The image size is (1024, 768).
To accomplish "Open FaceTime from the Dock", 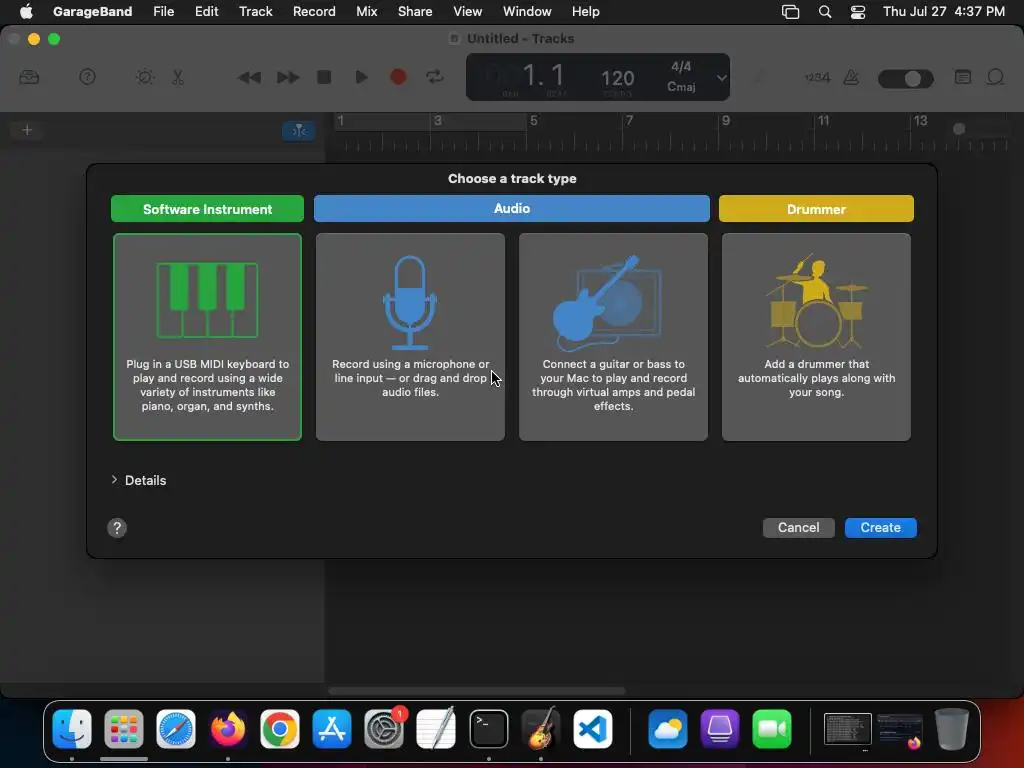I will [x=772, y=729].
